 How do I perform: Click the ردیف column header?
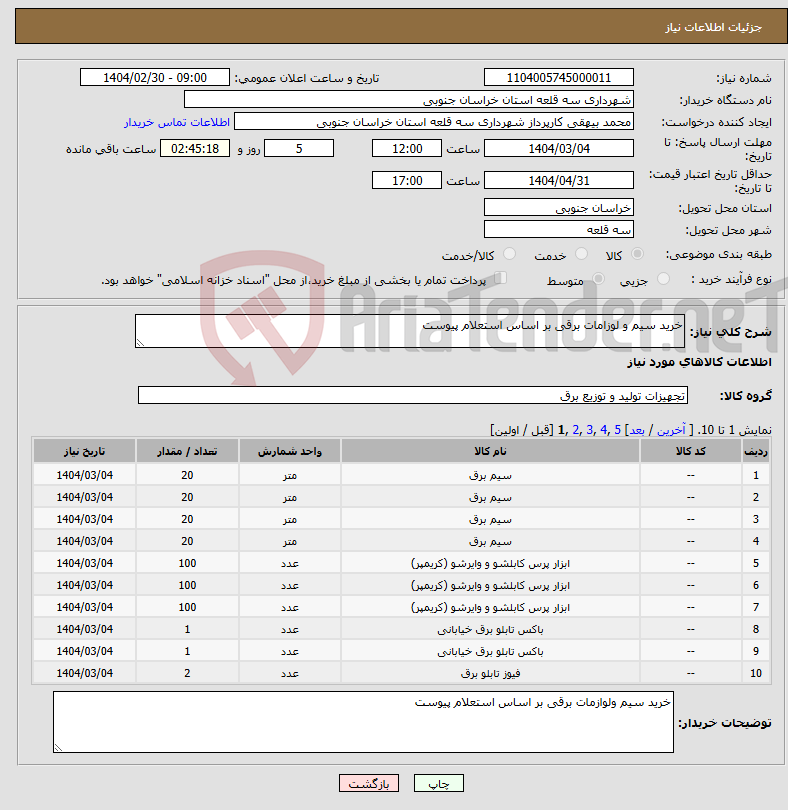click(756, 451)
